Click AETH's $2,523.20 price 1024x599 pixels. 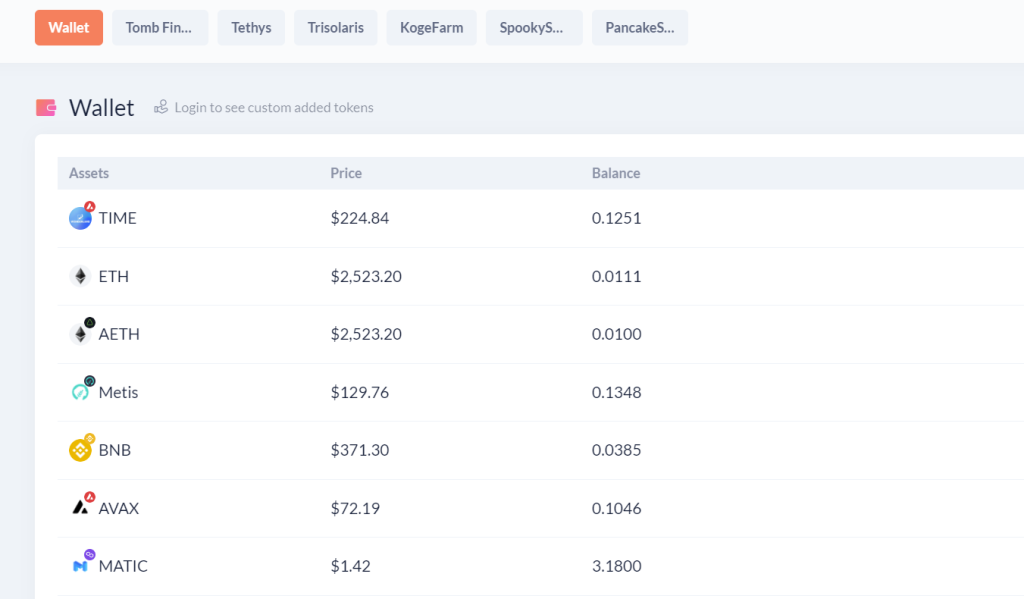tap(366, 334)
